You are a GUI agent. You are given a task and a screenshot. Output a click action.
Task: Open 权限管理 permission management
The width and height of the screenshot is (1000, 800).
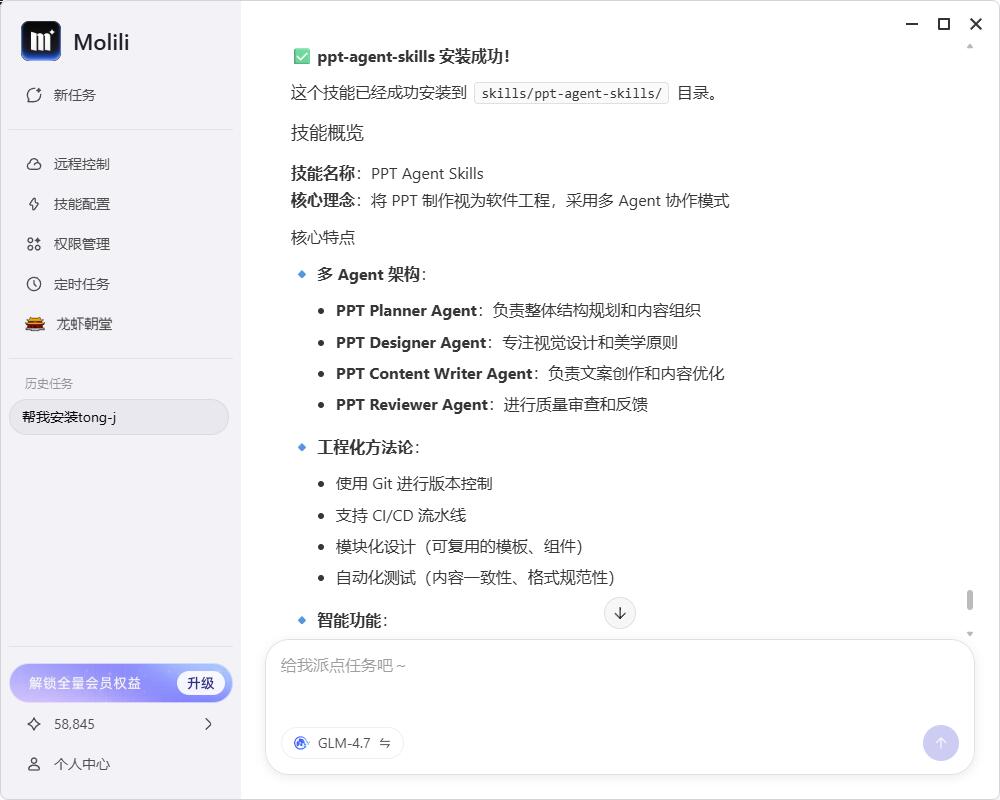point(69,244)
